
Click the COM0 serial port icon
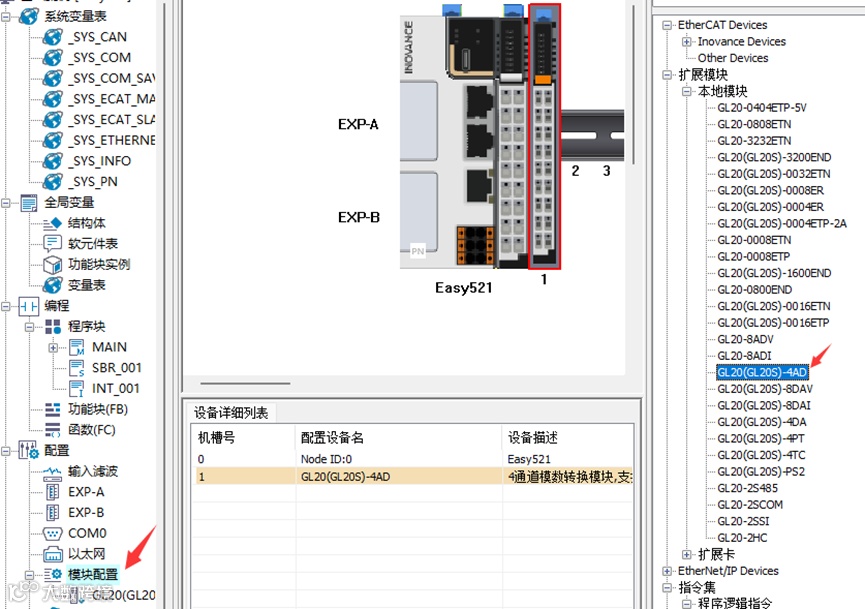tap(52, 533)
